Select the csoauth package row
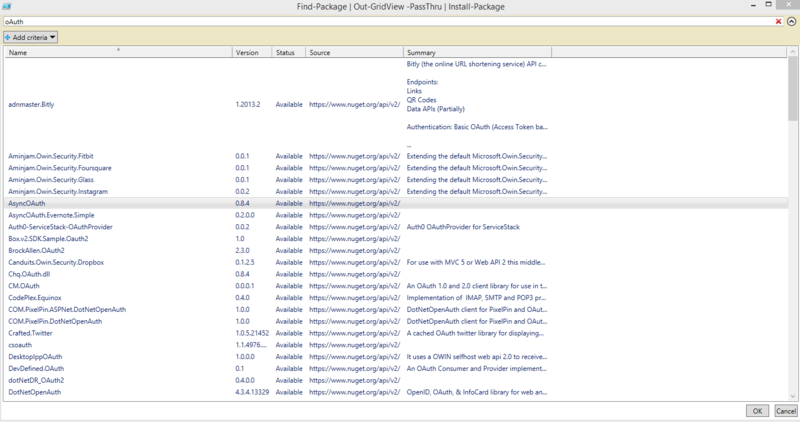This screenshot has height=422, width=800. pyautogui.click(x=396, y=345)
